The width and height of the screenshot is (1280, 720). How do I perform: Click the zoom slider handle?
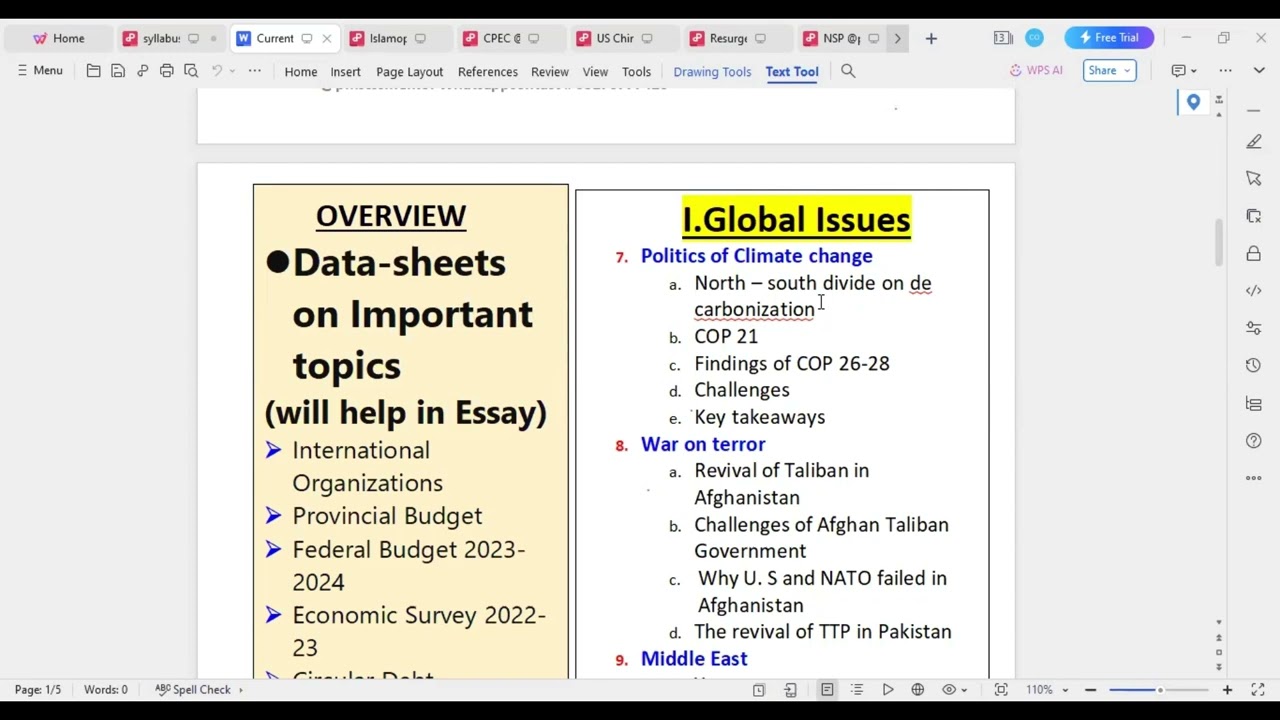point(1160,689)
